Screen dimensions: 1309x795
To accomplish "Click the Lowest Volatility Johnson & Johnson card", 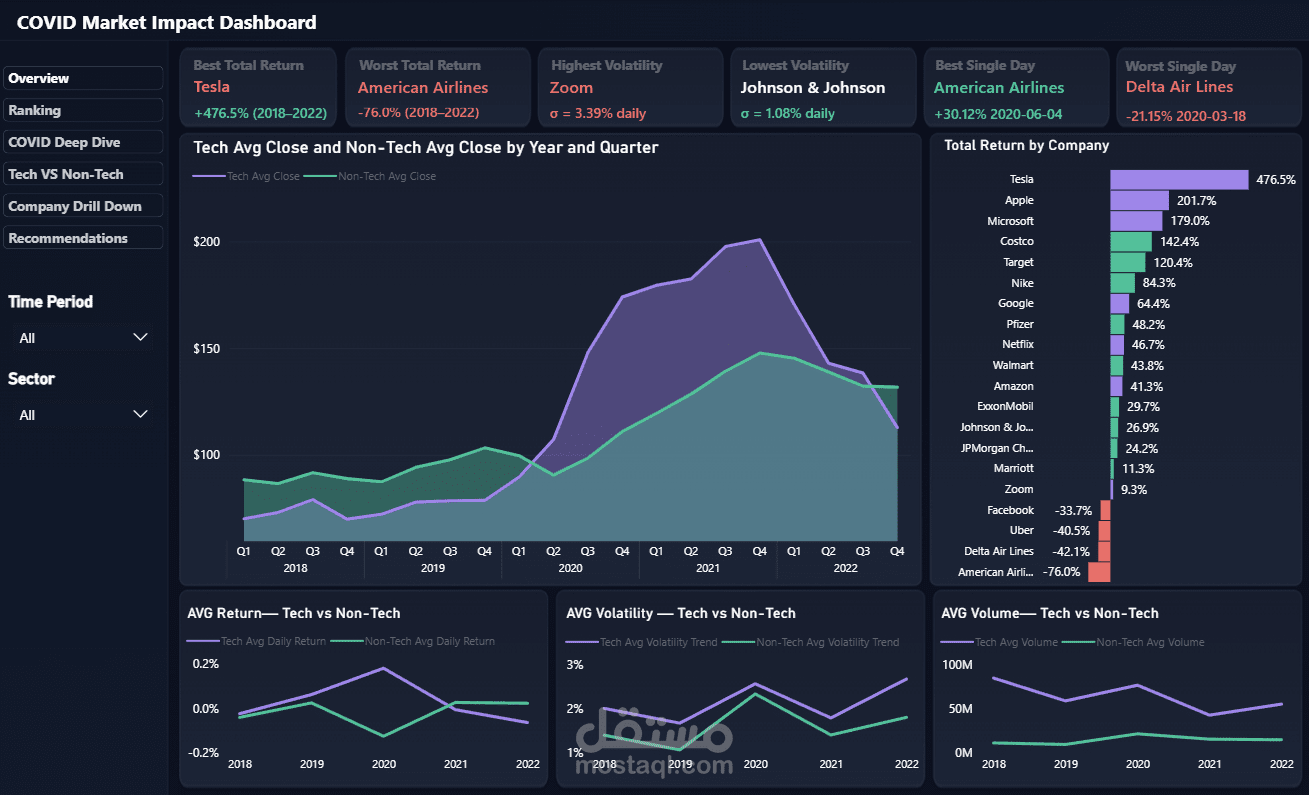I will click(823, 88).
